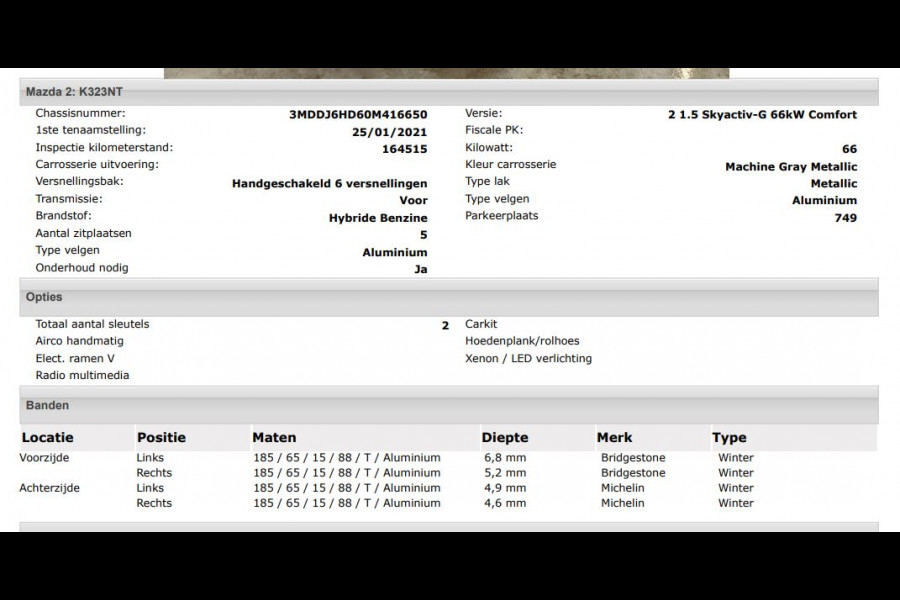Click the Xenon / LED verlichting option
Screen dimensions: 900x600
pyautogui.click(x=528, y=358)
